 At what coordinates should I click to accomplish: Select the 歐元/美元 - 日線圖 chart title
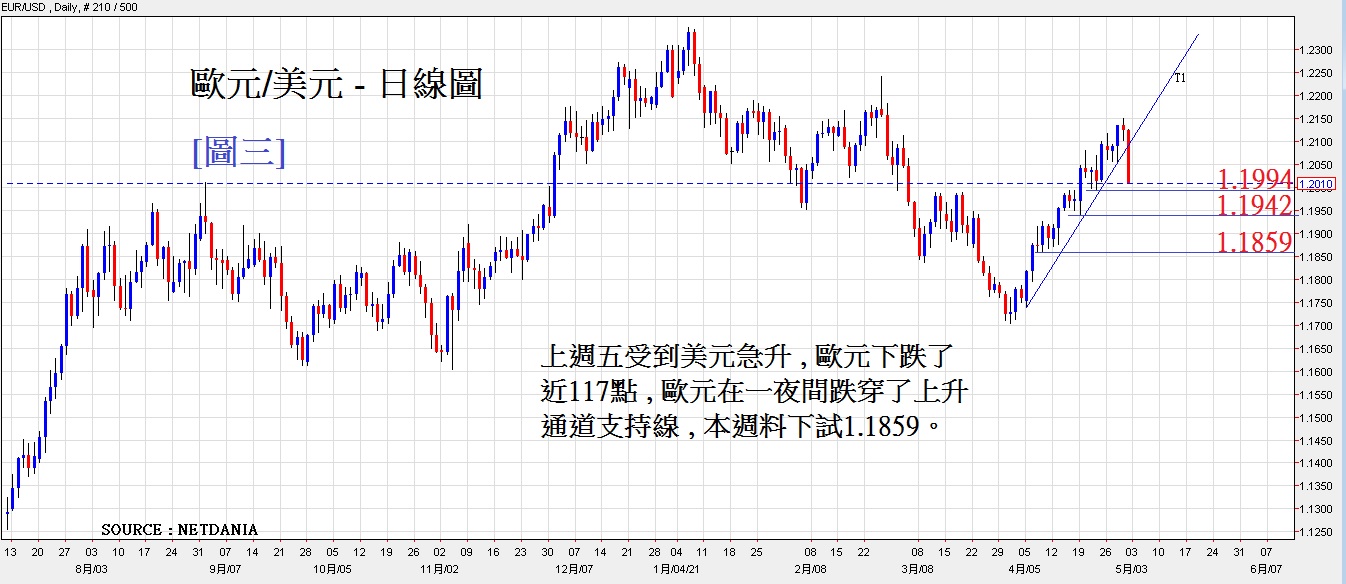[336, 84]
